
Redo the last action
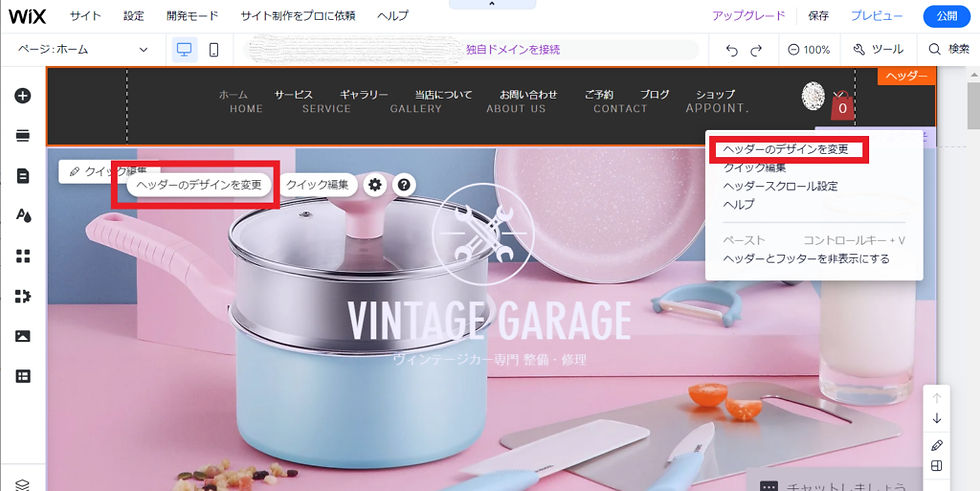point(756,50)
